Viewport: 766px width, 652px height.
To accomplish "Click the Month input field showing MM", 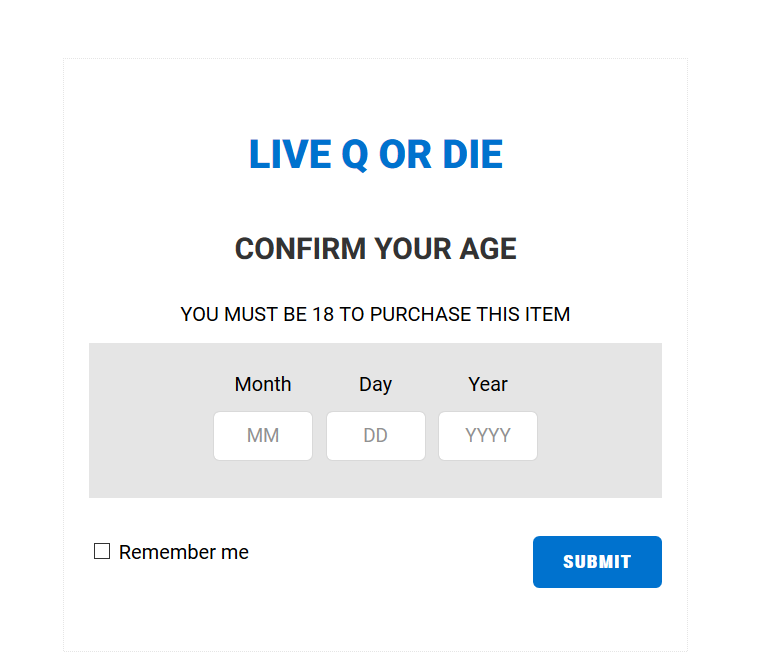I will coord(263,436).
